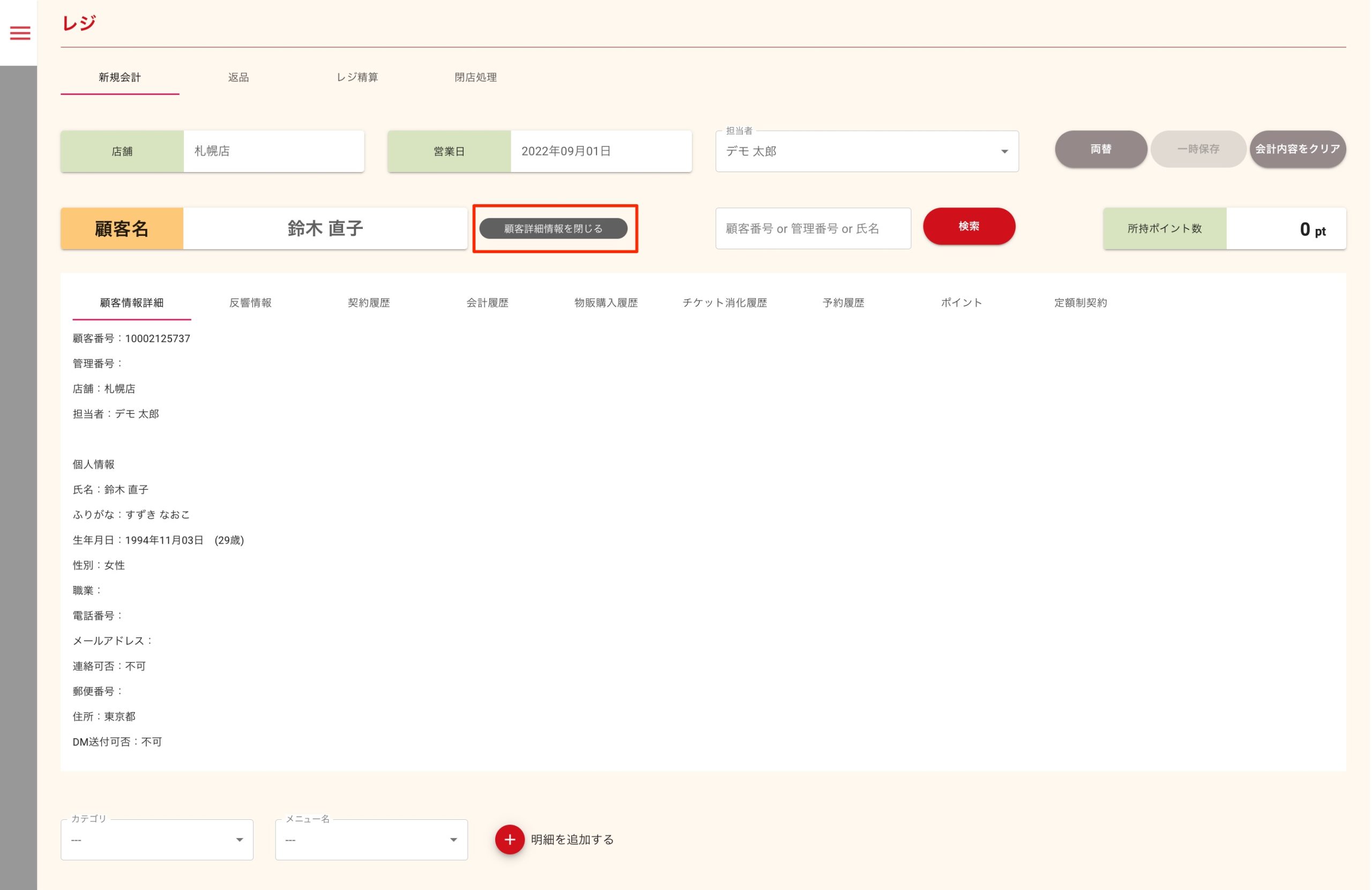Focus the customer number search field
Image resolution: width=1372 pixels, height=890 pixels.
pos(812,229)
